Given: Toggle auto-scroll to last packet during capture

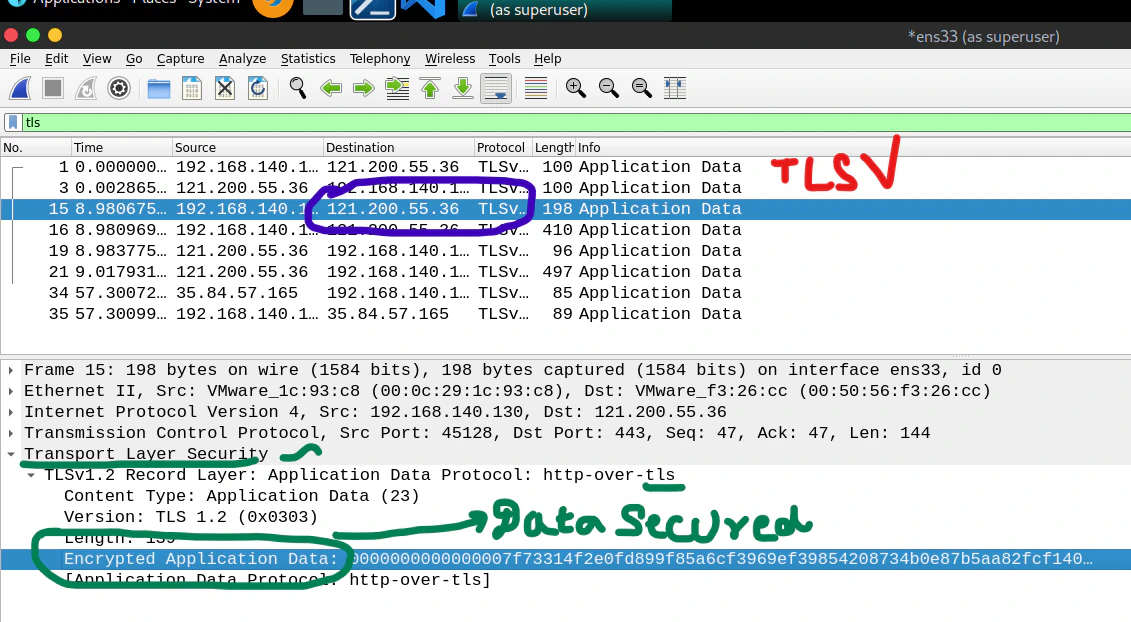Looking at the screenshot, I should [x=496, y=88].
